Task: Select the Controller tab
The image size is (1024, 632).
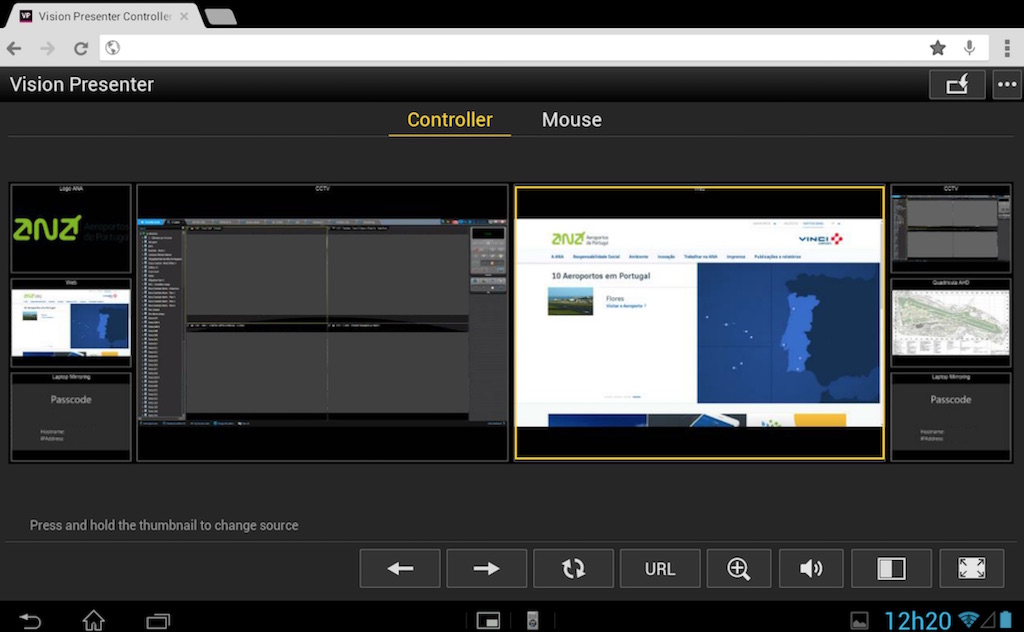Action: [x=450, y=120]
